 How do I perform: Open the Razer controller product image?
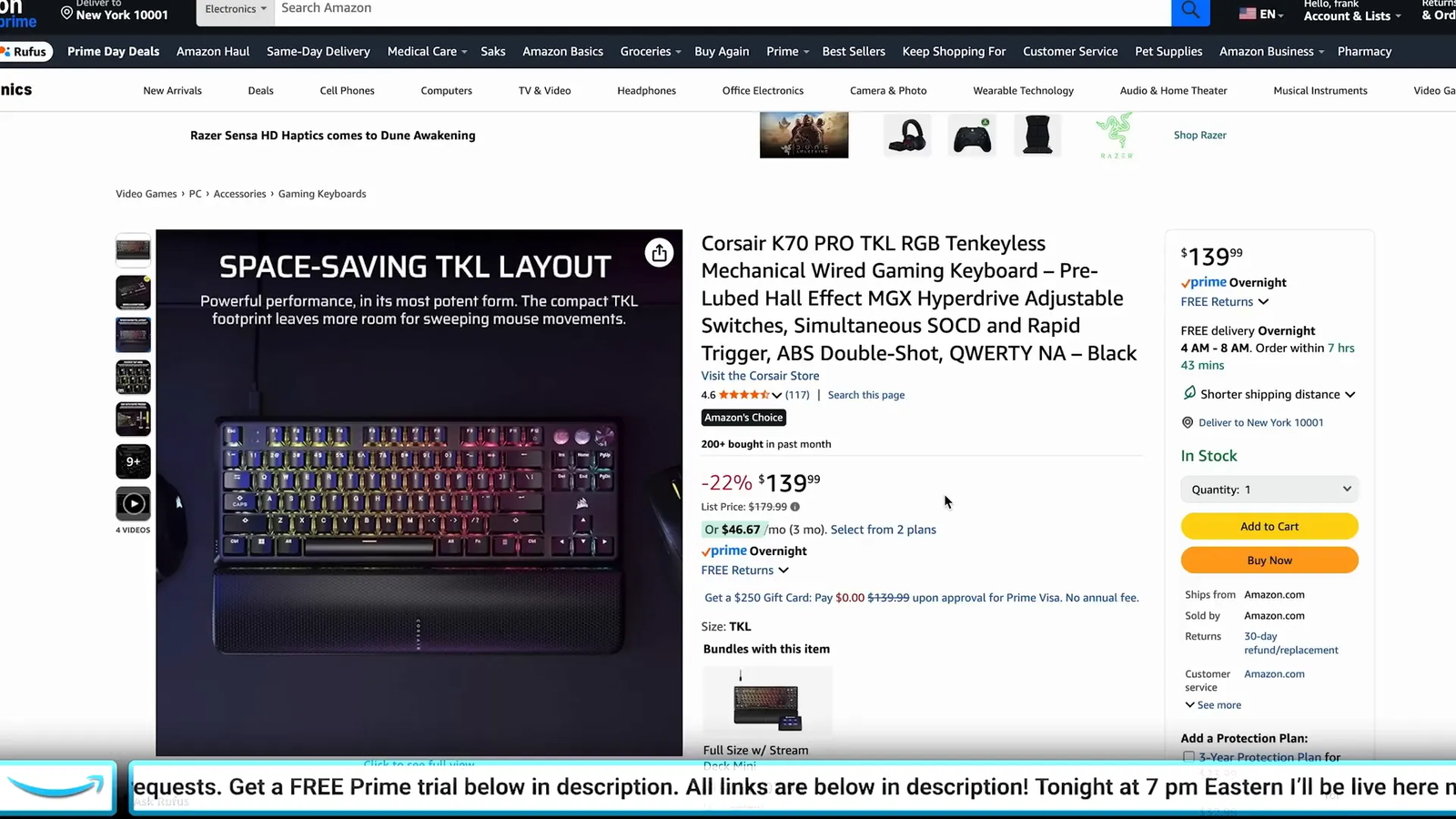click(x=972, y=136)
